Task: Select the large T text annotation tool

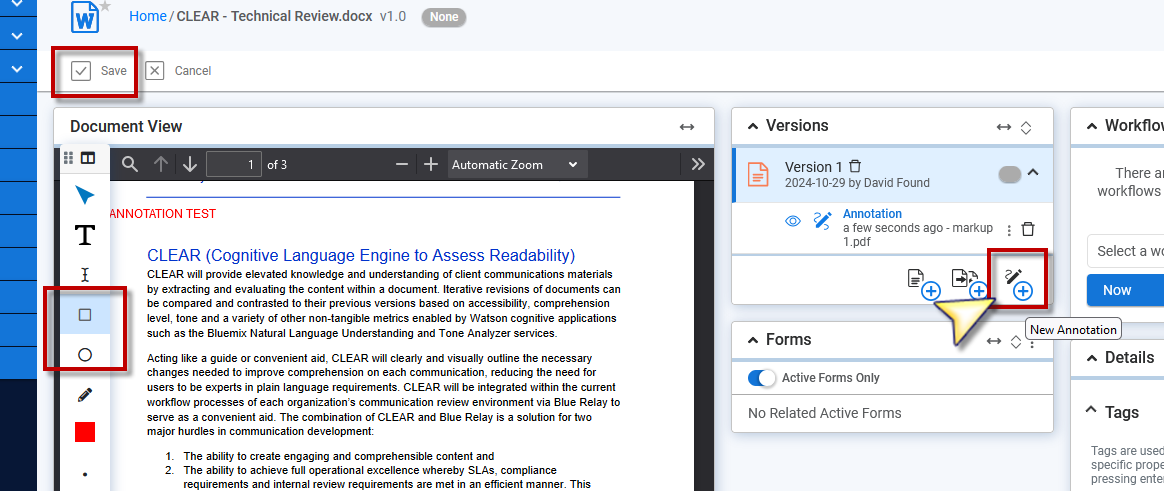Action: pyautogui.click(x=85, y=235)
